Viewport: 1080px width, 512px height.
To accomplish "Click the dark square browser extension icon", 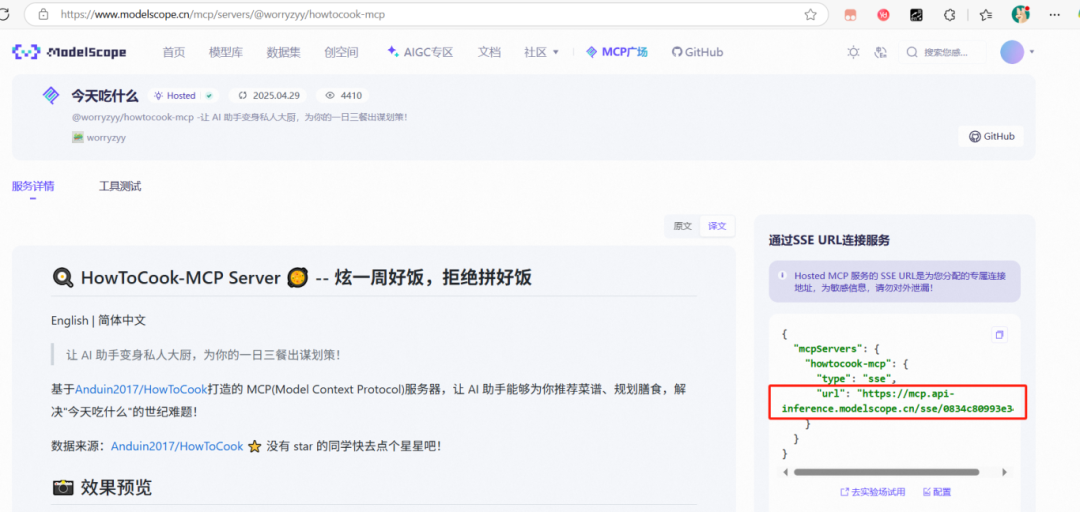I will tap(916, 14).
